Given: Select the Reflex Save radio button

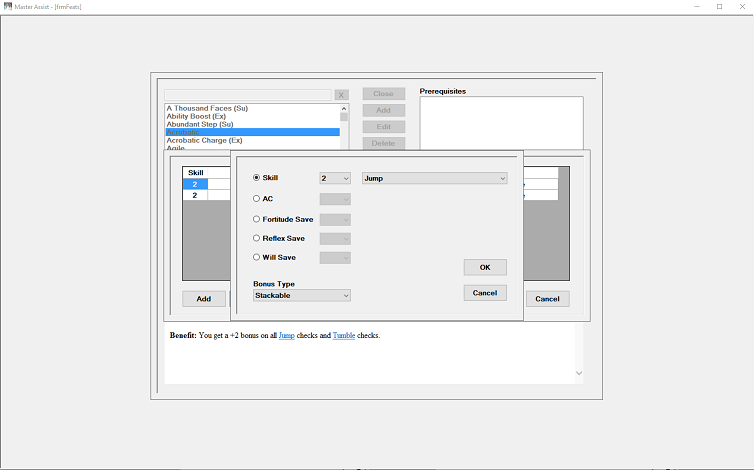Looking at the screenshot, I should pos(256,238).
